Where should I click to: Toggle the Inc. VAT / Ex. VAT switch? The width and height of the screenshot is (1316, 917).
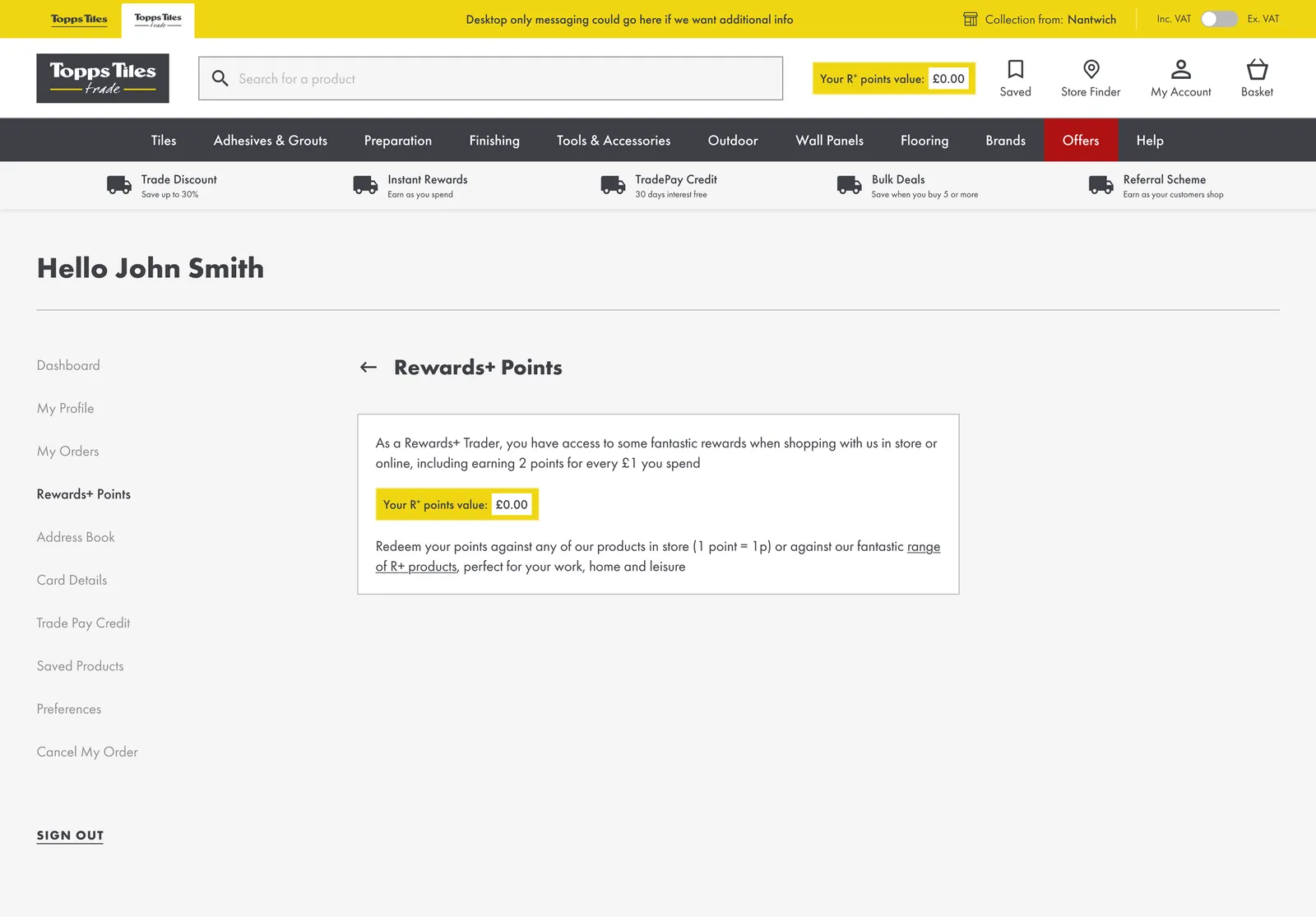(1218, 19)
